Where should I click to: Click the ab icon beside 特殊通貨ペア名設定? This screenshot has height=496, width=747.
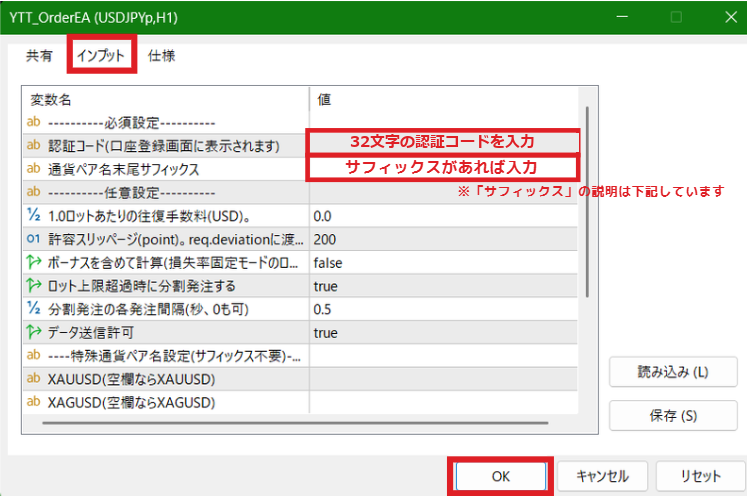33,355
